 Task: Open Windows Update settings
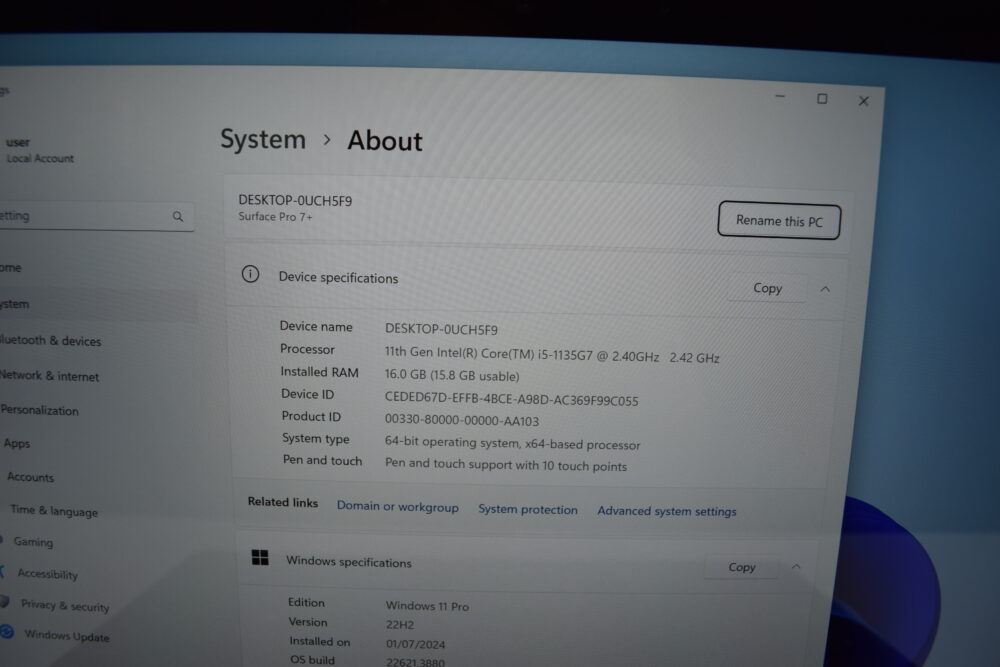(67, 635)
